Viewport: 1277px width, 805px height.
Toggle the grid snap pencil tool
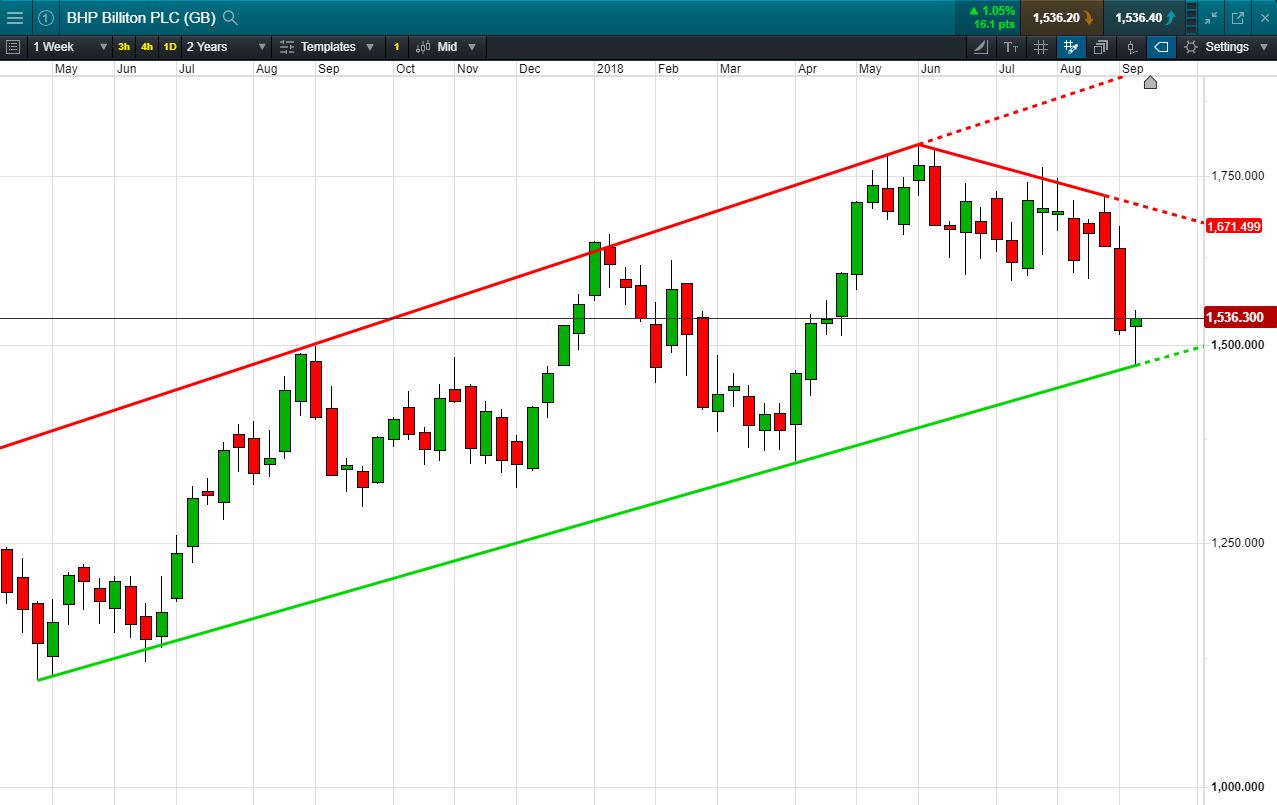(1071, 47)
